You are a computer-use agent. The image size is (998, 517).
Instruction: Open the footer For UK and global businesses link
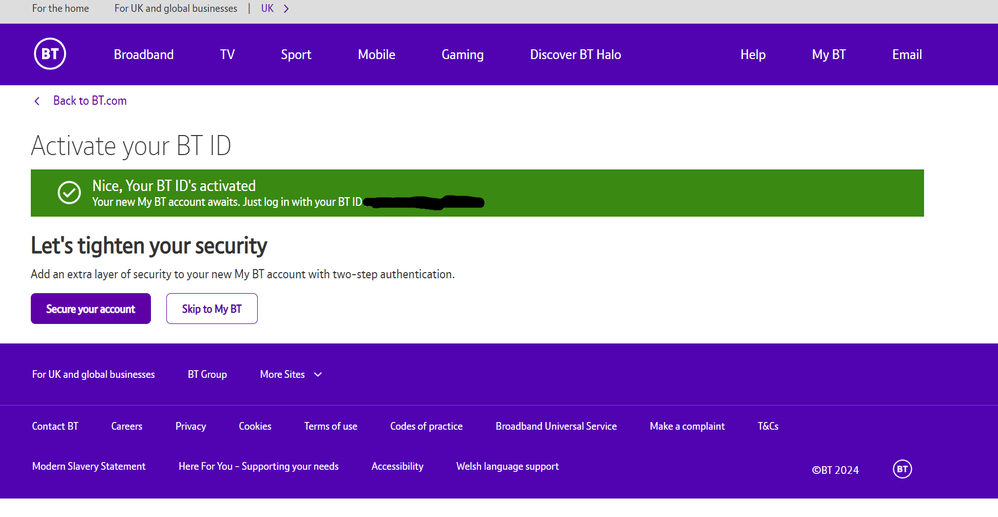94,374
